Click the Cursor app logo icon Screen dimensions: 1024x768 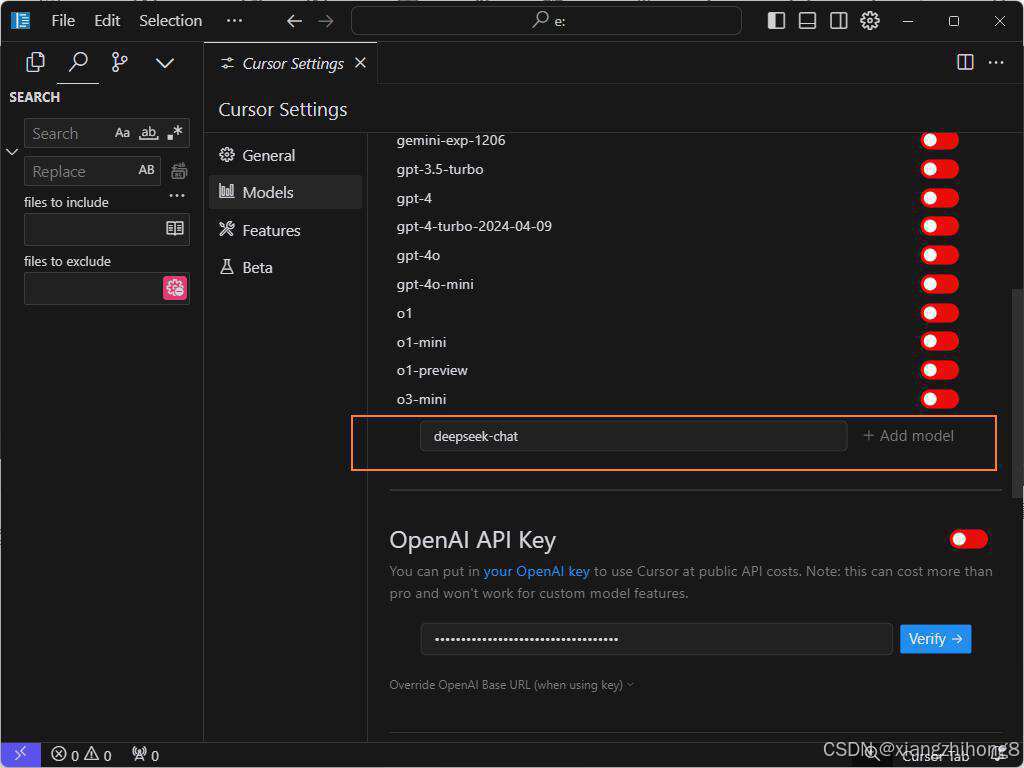tap(20, 21)
